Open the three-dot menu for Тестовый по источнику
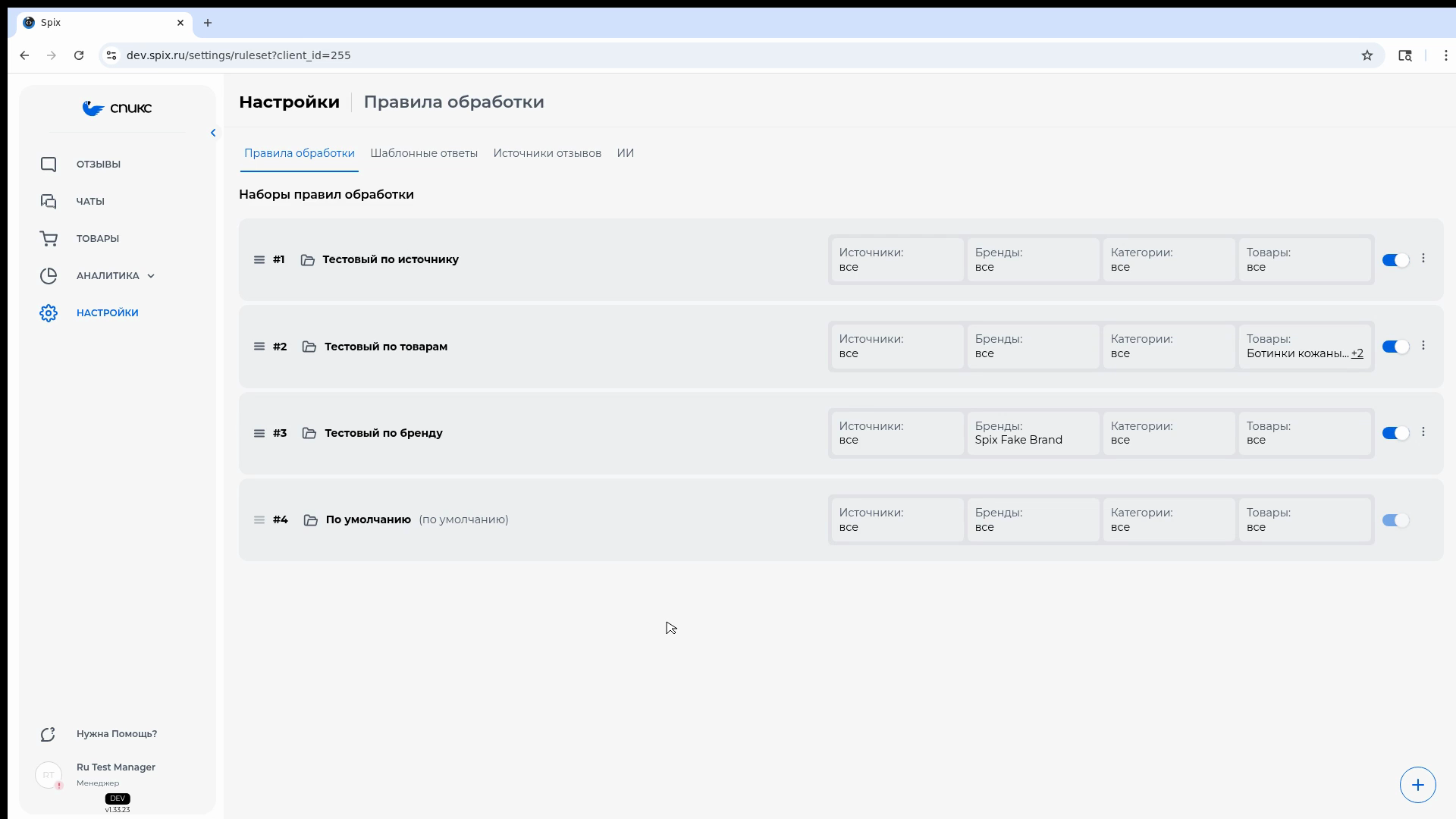The image size is (1456, 819). [x=1423, y=259]
